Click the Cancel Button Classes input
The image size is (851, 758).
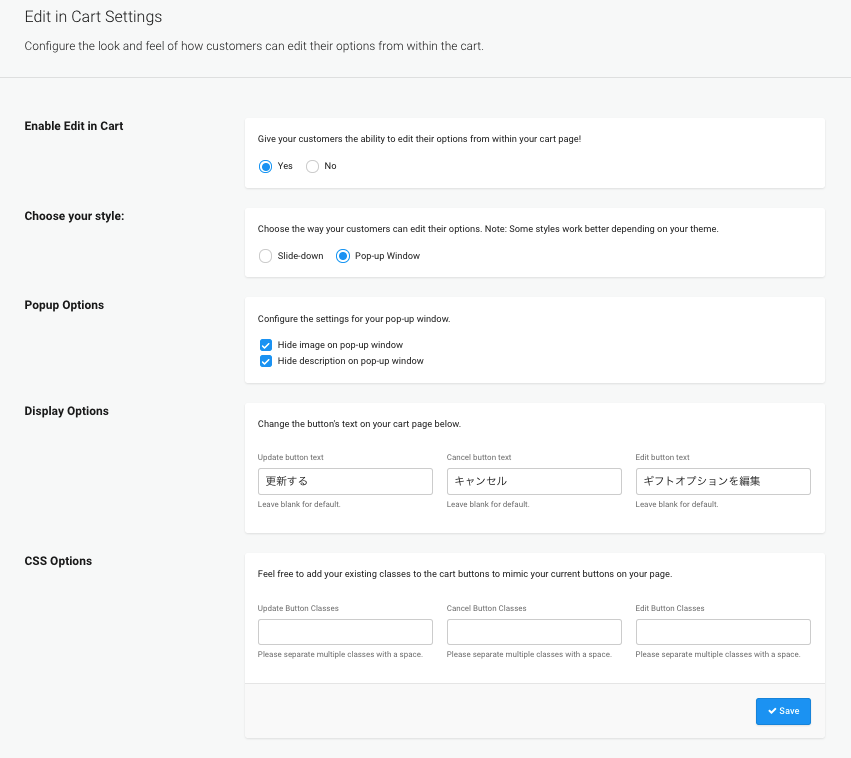tap(534, 632)
